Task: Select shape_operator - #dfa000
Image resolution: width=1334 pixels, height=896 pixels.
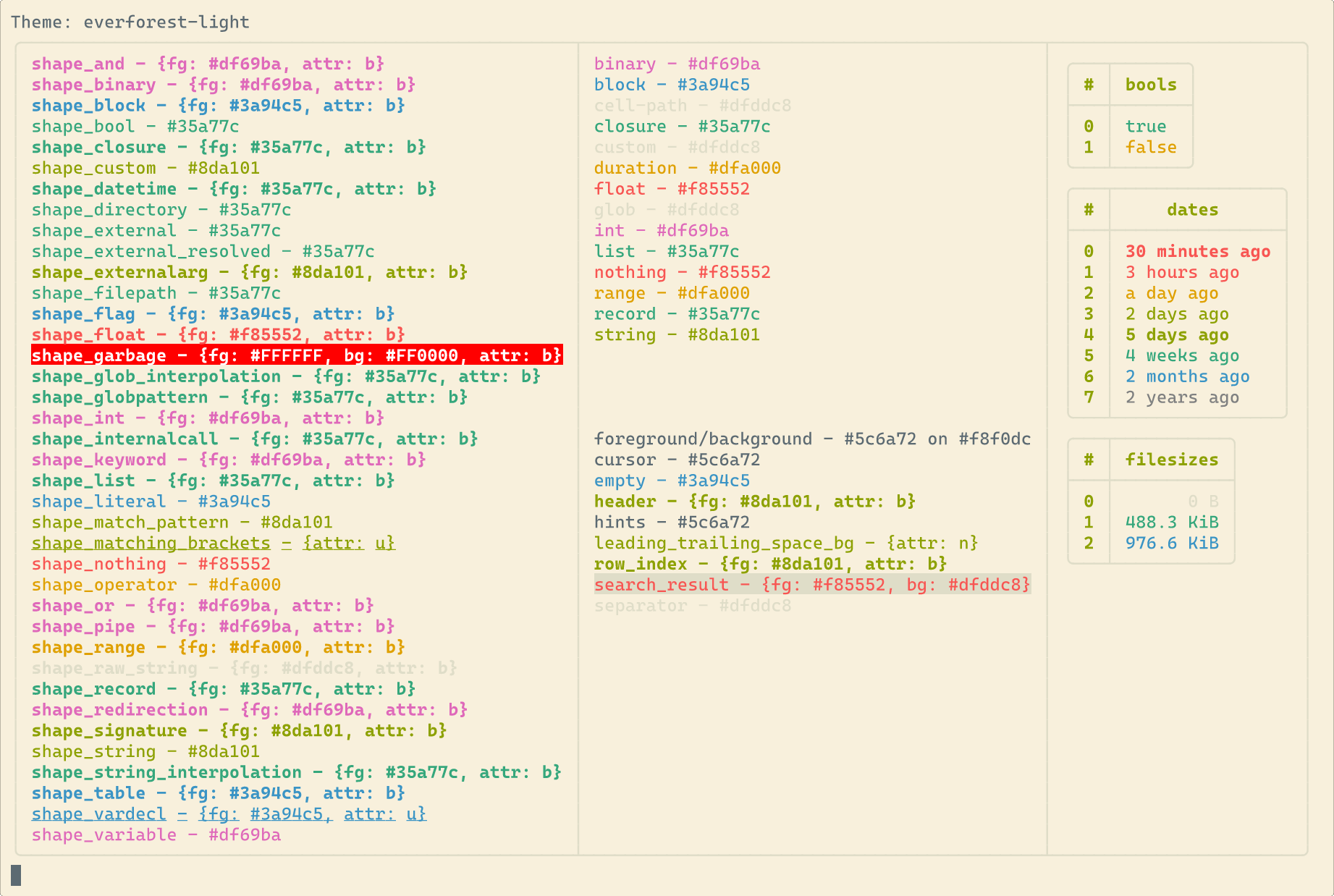Action: pos(156,586)
